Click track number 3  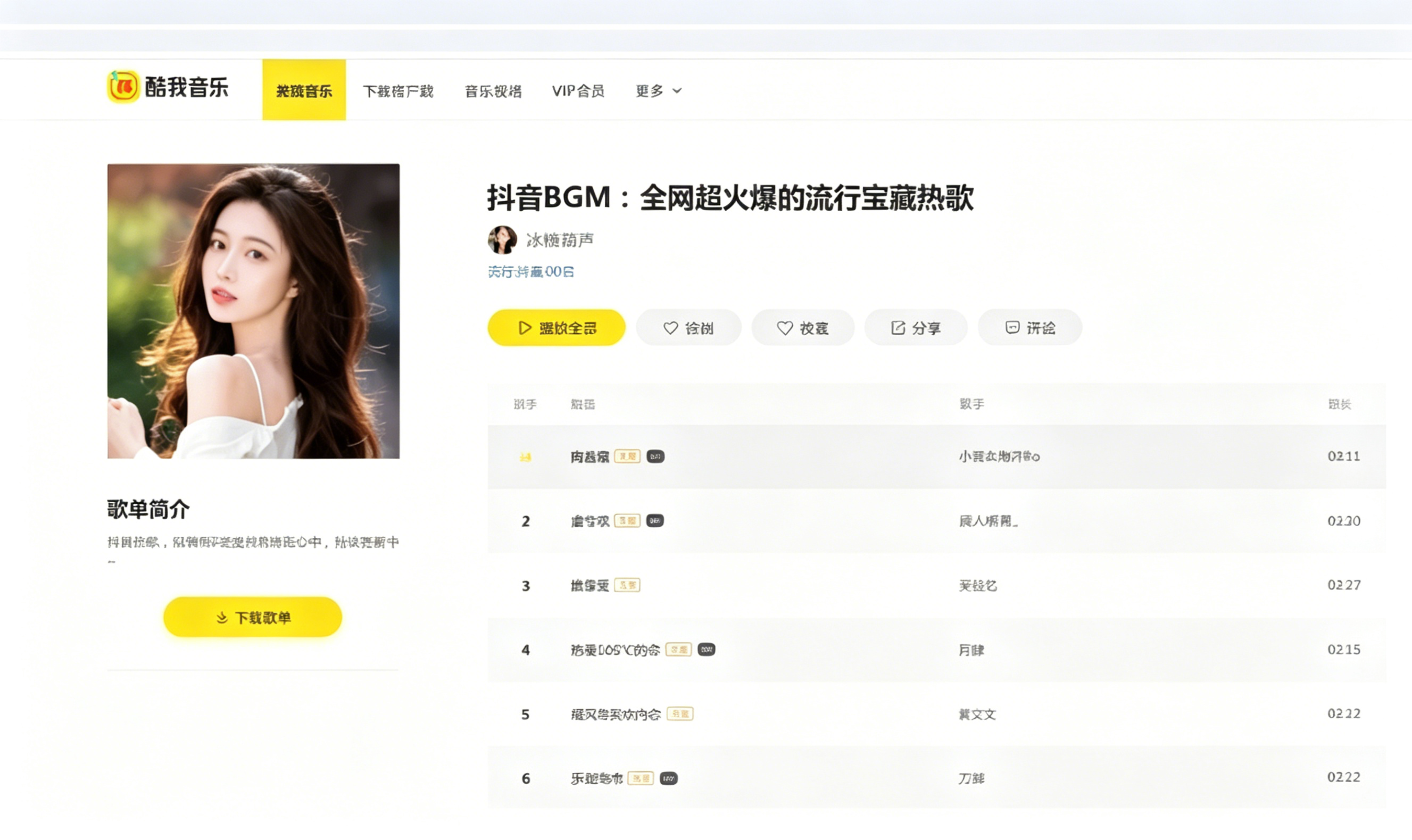[526, 585]
